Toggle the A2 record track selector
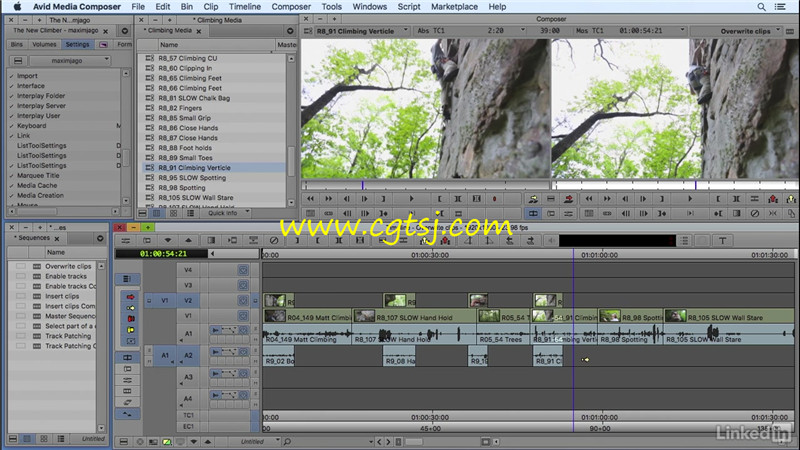This screenshot has height=450, width=800. (188, 355)
